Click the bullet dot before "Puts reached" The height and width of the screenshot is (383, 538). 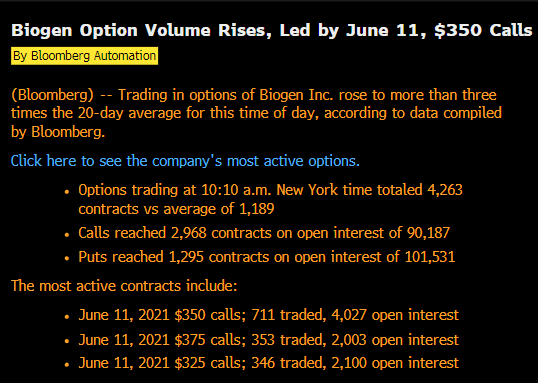pyautogui.click(x=67, y=259)
